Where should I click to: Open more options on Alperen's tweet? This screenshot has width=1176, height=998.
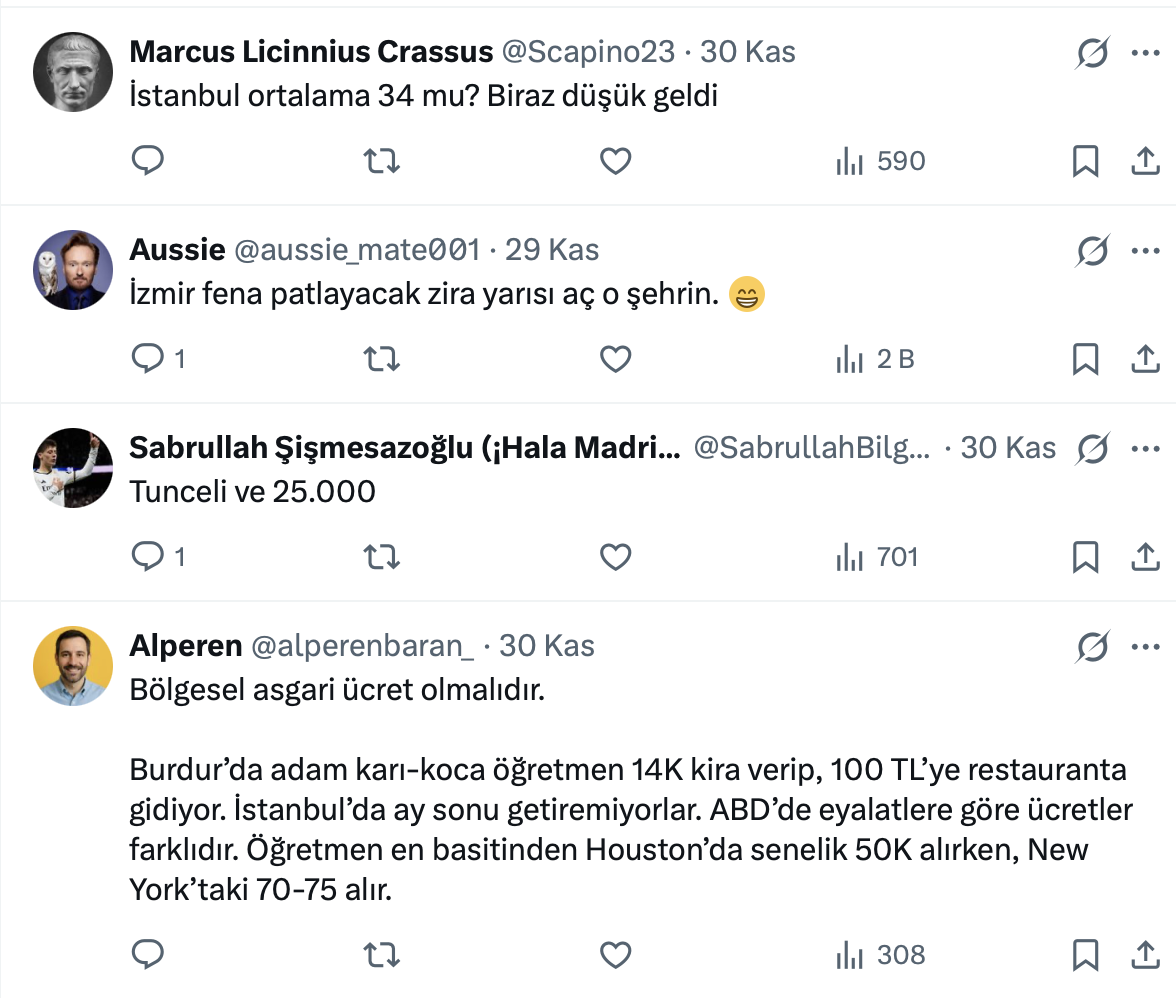coord(1145,647)
